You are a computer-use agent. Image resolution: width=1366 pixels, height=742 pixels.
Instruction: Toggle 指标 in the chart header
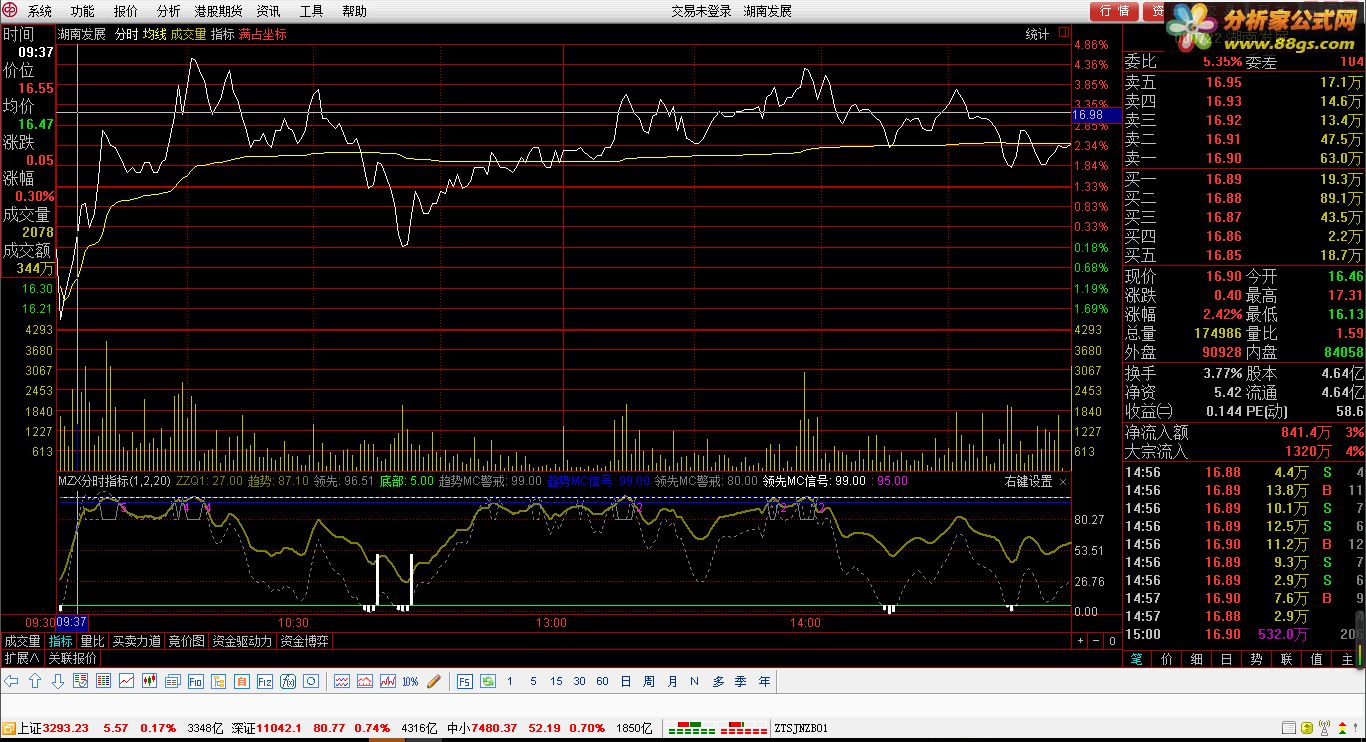coord(222,34)
